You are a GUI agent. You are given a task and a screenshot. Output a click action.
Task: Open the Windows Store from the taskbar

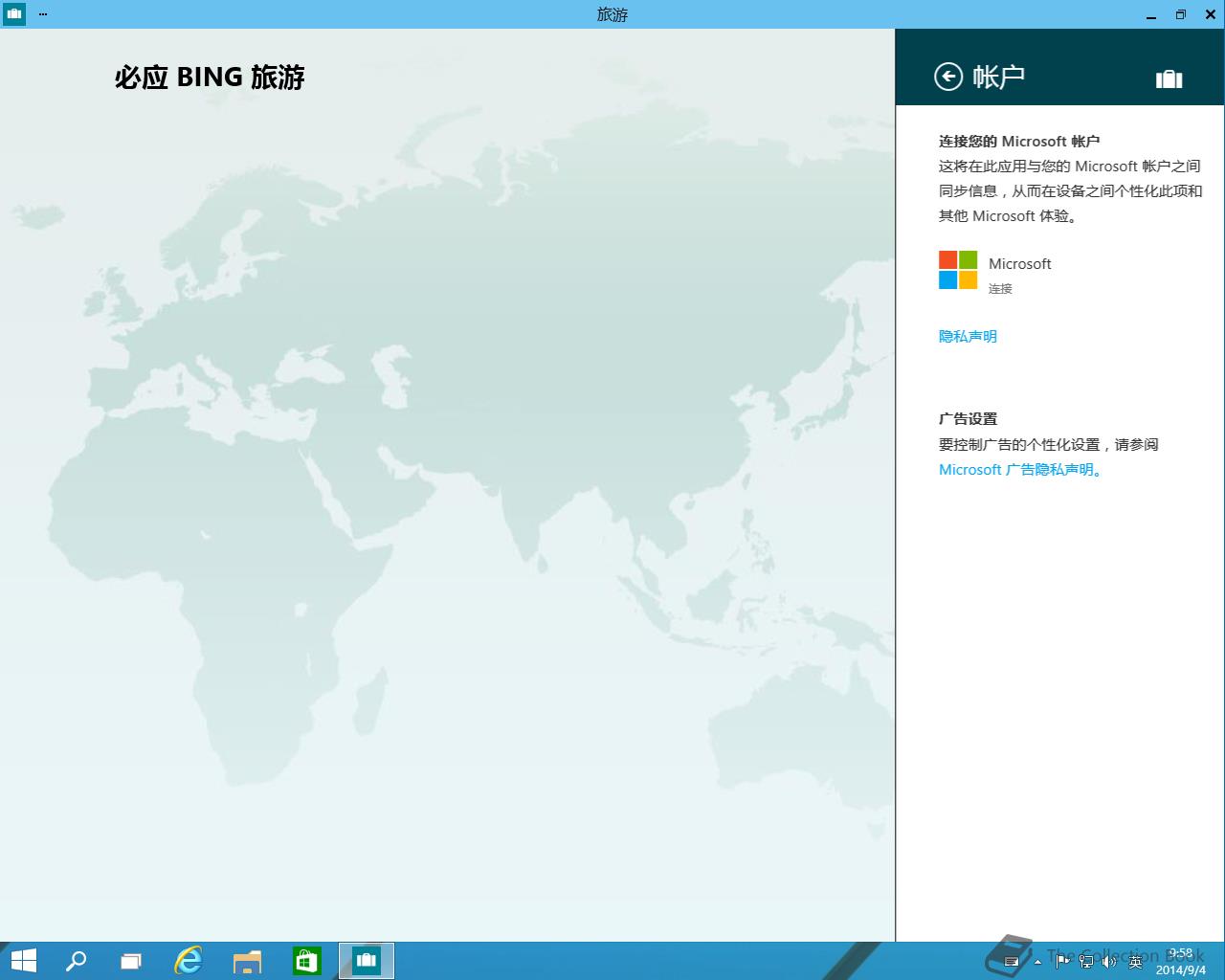306,961
